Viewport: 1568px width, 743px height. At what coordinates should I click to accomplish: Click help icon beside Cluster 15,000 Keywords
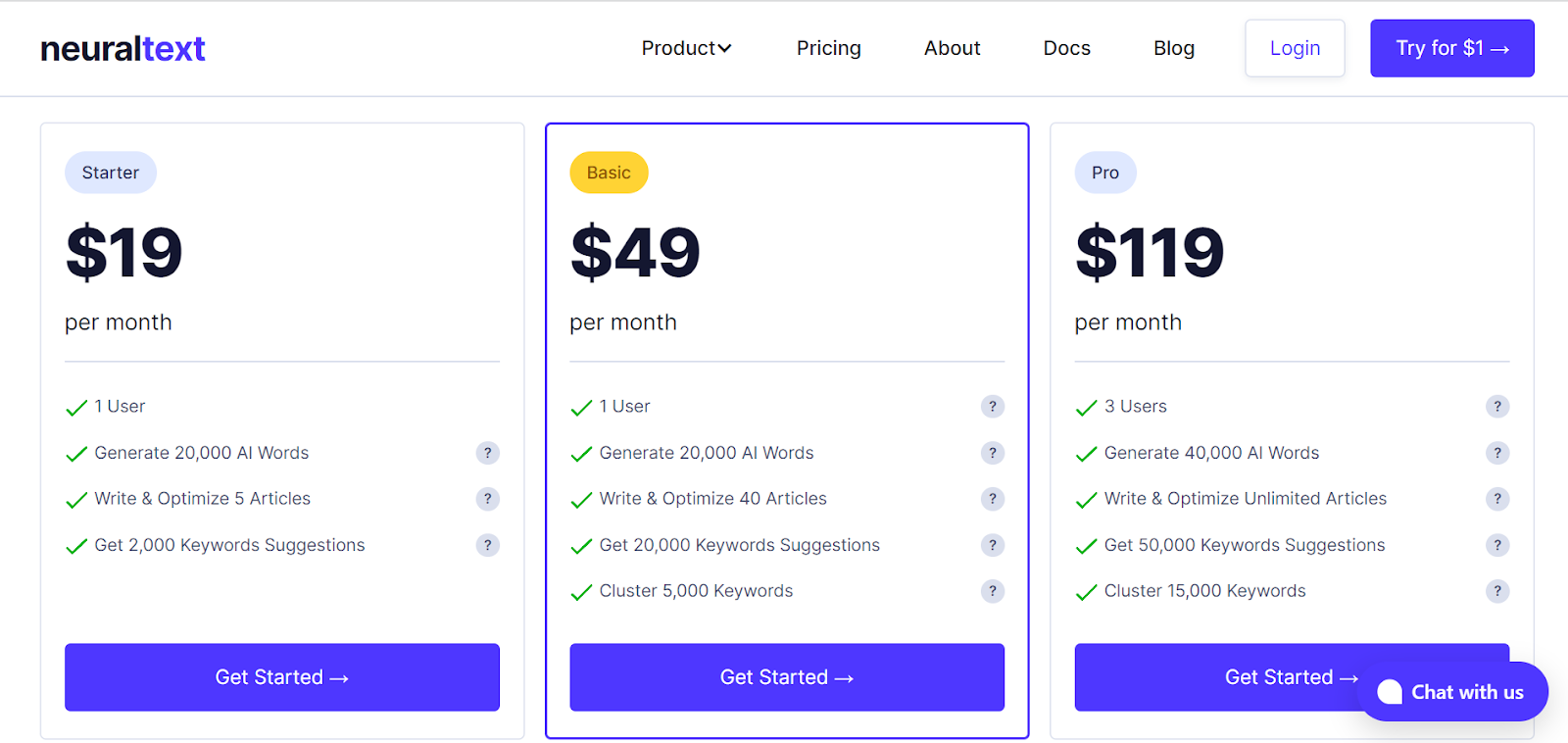[1496, 591]
